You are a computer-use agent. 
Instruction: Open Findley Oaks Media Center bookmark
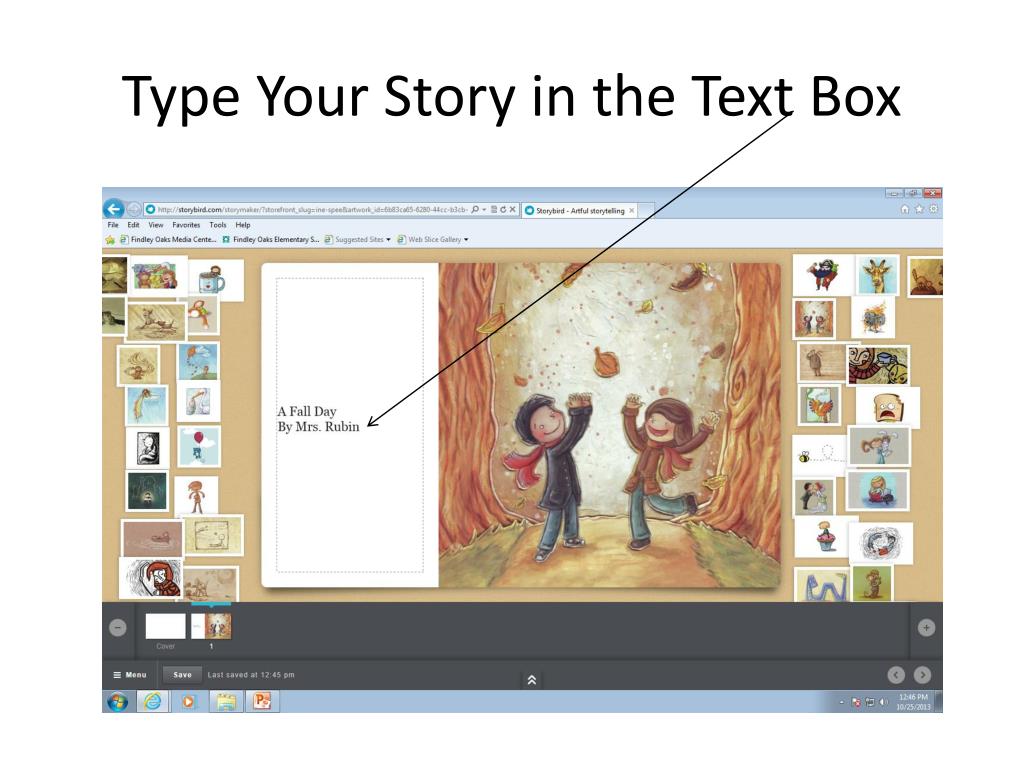point(168,240)
